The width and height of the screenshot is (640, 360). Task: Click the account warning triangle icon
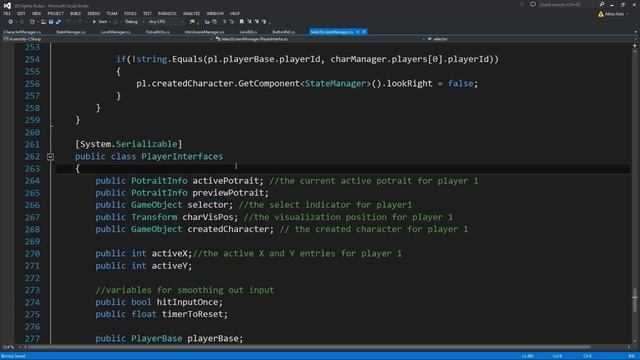601,14
